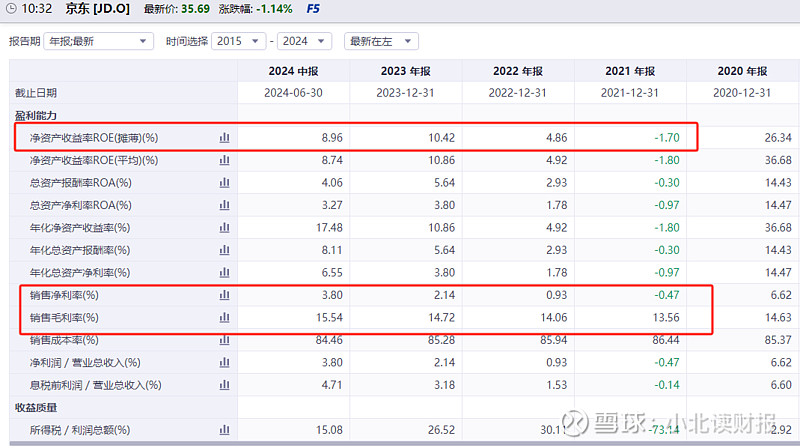Image resolution: width=800 pixels, height=448 pixels.
Task: Select the 2022 年报 column header
Action: pyautogui.click(x=518, y=71)
